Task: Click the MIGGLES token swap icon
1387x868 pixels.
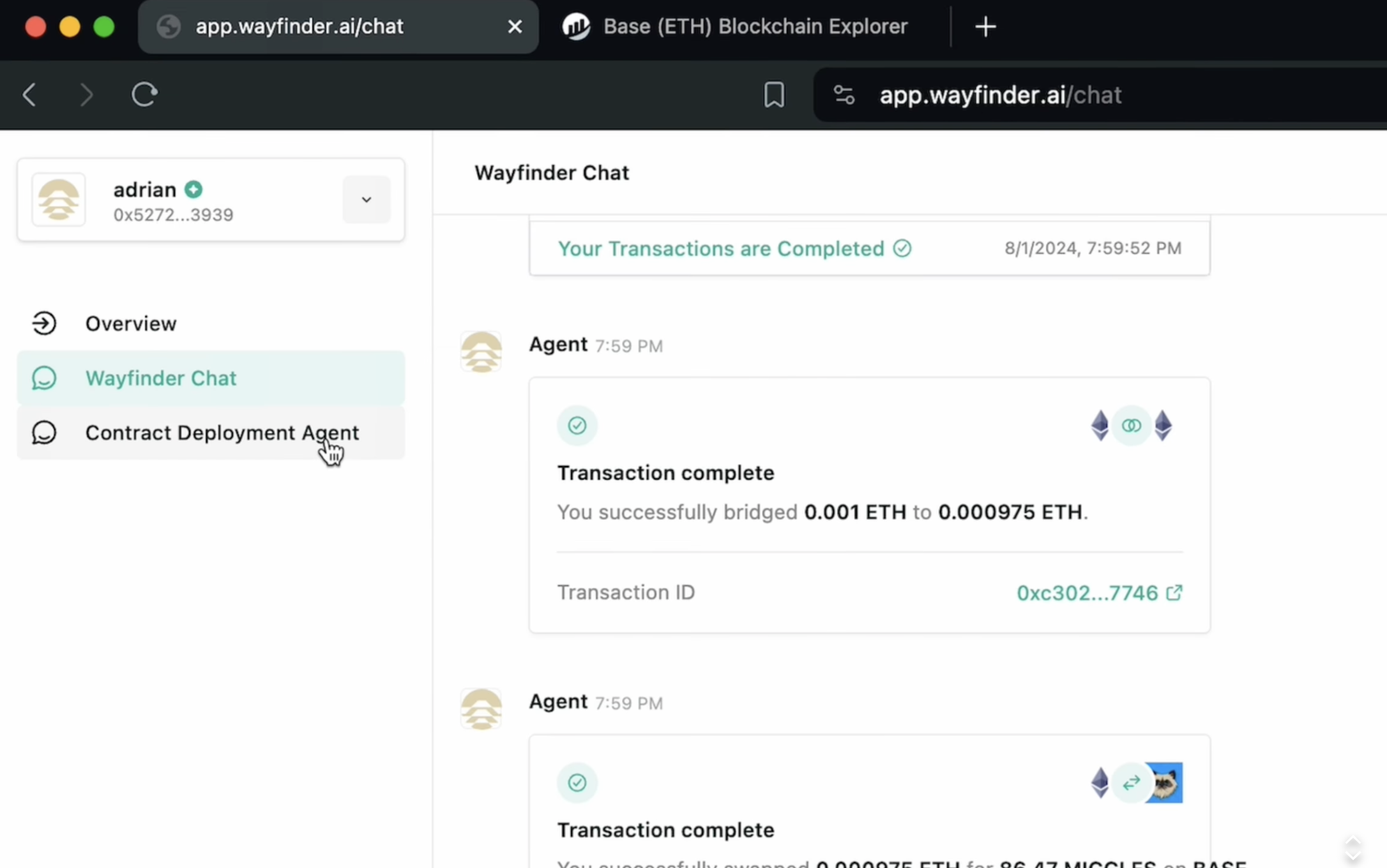Action: (1162, 782)
